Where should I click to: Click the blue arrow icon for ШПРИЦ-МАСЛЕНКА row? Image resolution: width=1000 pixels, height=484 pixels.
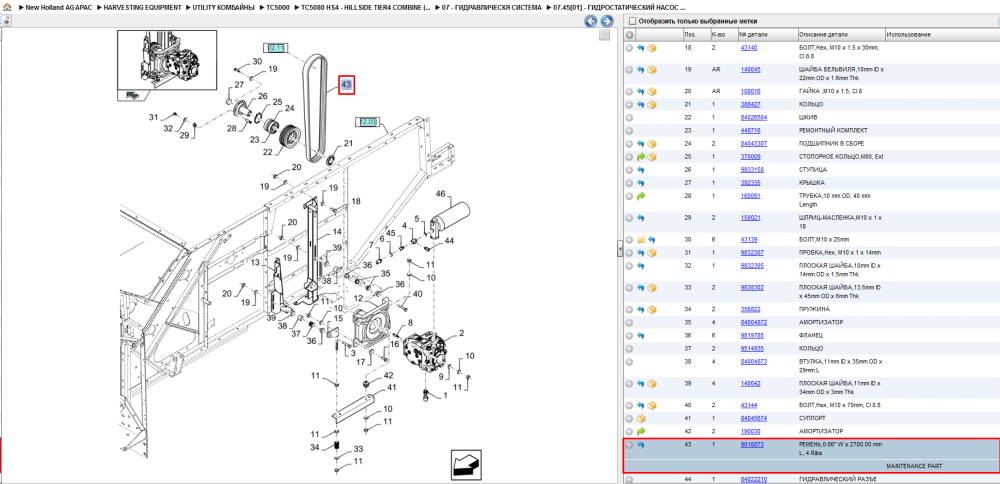tap(641, 217)
